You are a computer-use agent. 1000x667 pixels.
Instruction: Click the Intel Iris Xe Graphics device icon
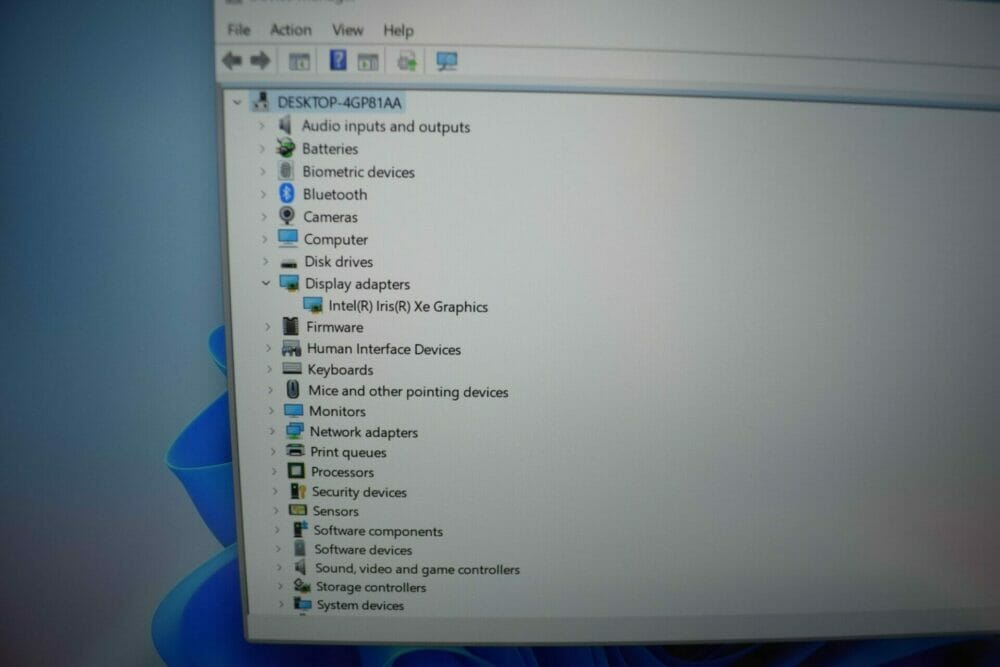coord(313,305)
